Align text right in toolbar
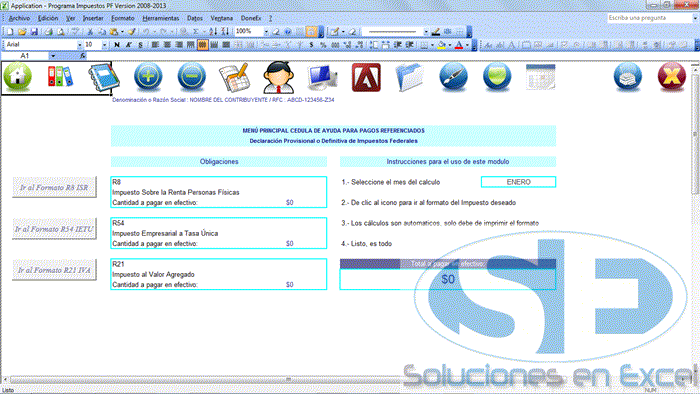700x394 pixels. tap(179, 45)
